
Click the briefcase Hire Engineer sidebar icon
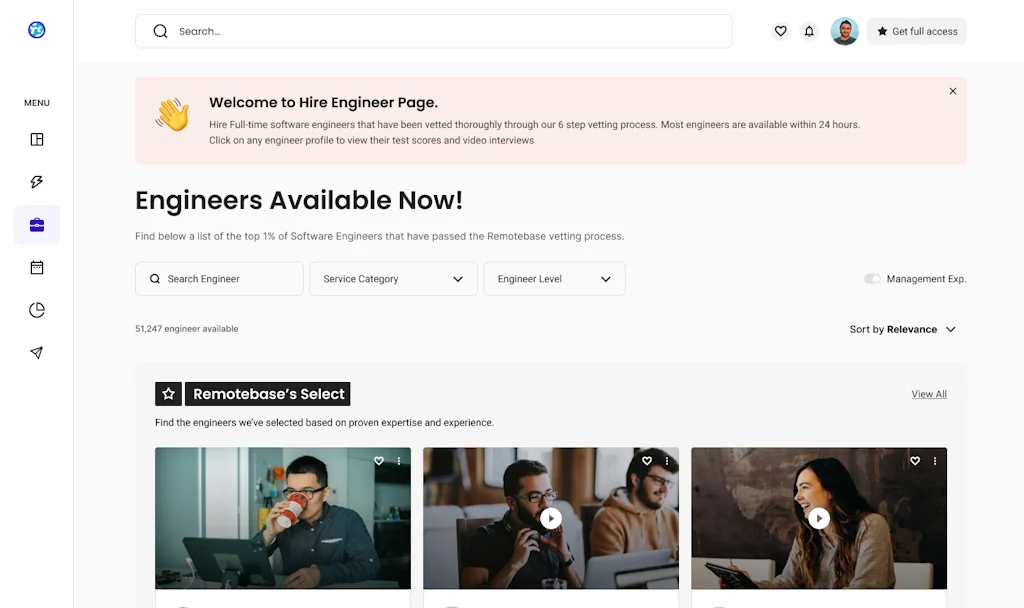pyautogui.click(x=36, y=224)
